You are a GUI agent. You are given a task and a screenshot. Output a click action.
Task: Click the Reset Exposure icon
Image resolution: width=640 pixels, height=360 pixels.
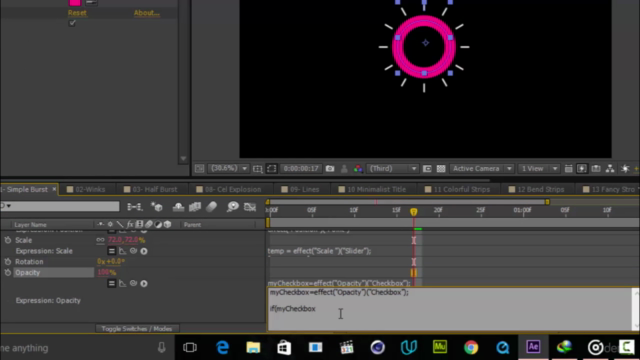pos(625,169)
